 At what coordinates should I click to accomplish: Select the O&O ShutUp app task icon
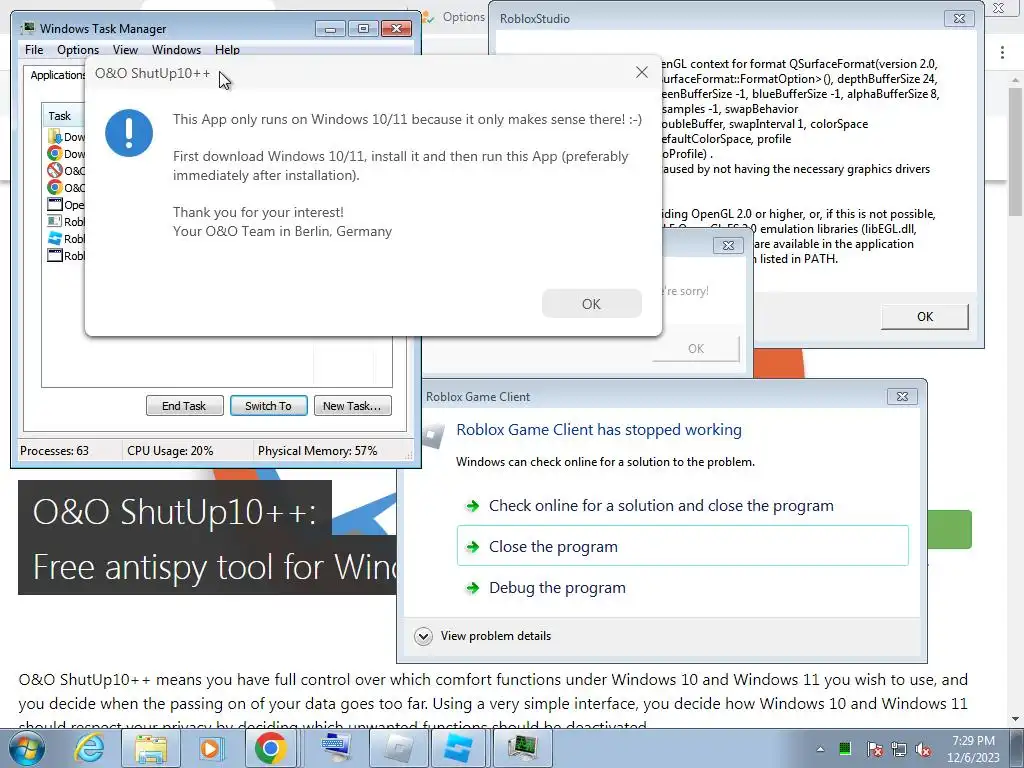pos(55,170)
